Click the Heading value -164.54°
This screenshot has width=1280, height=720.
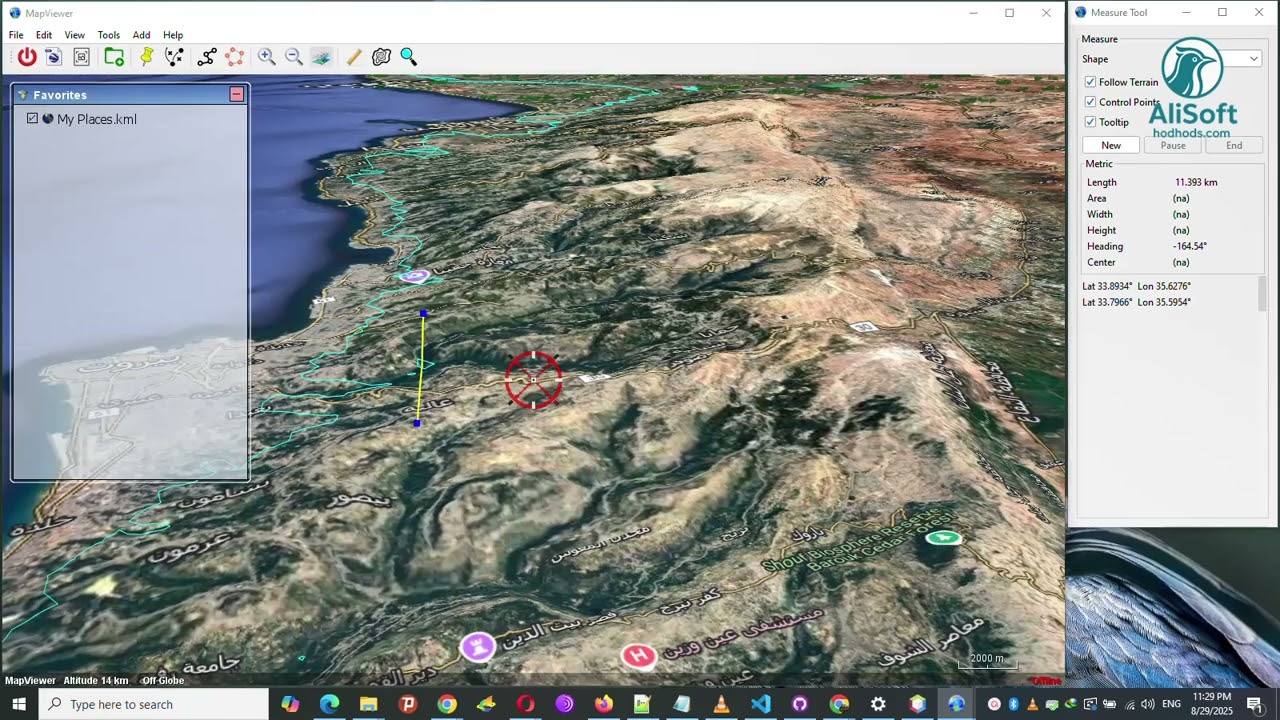(x=1190, y=246)
